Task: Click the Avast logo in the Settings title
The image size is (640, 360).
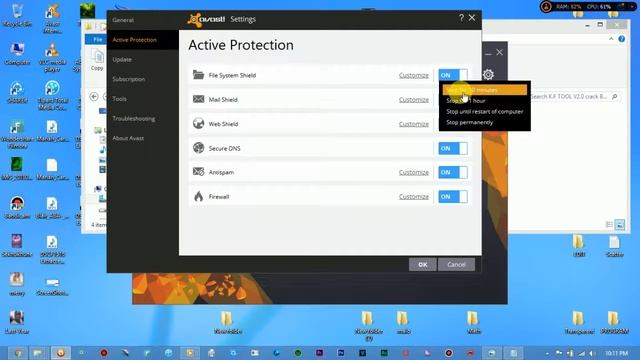Action: 206,19
